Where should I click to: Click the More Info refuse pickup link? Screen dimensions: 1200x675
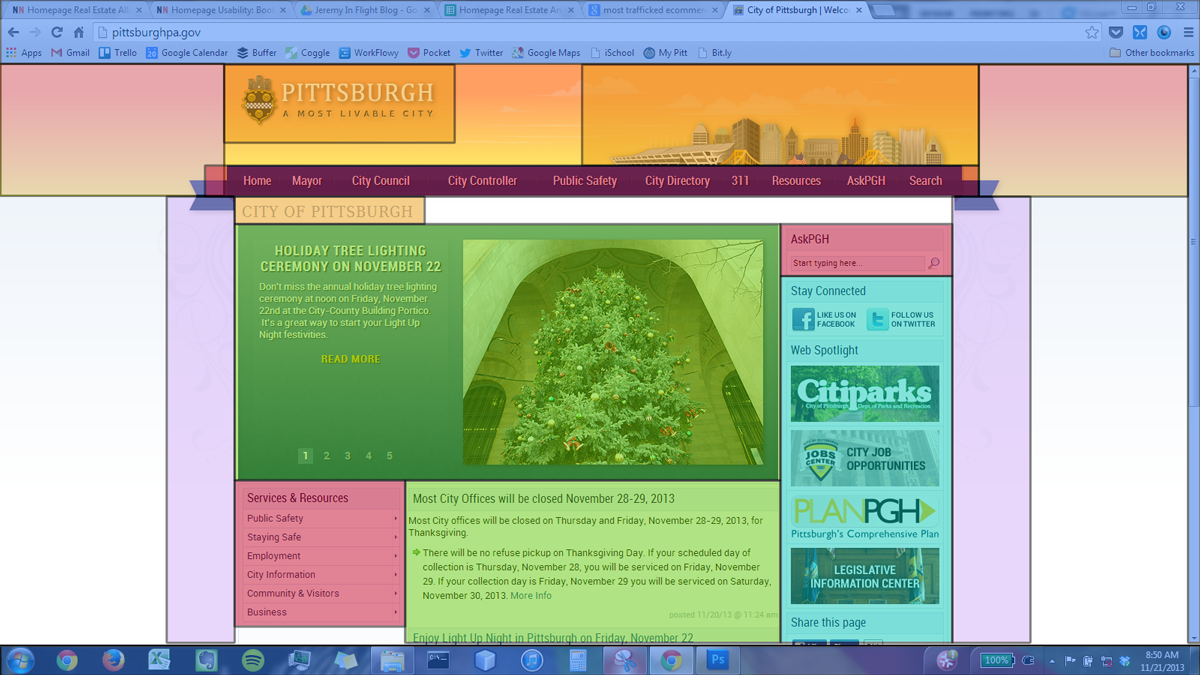[x=531, y=595]
